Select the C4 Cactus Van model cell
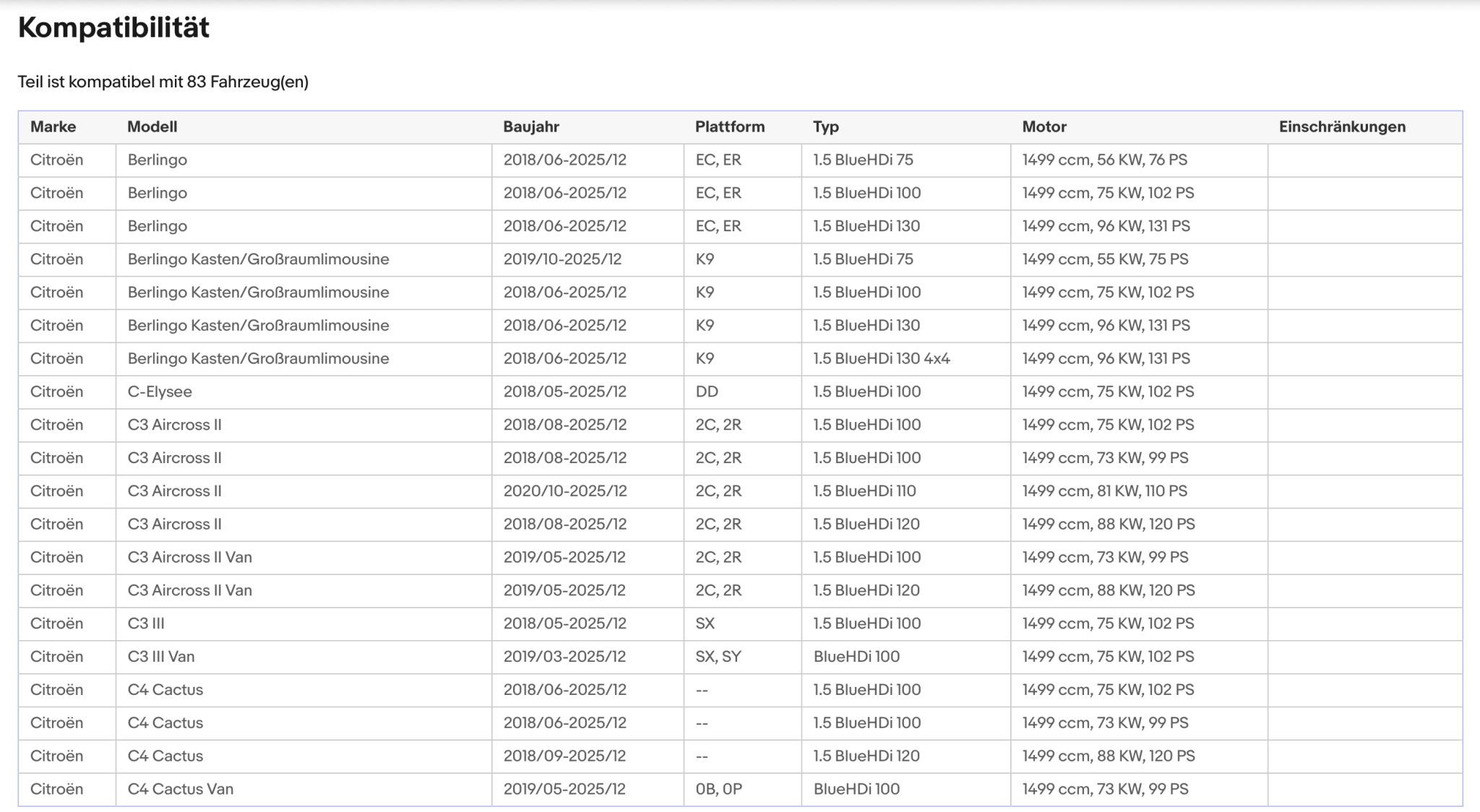 click(304, 790)
